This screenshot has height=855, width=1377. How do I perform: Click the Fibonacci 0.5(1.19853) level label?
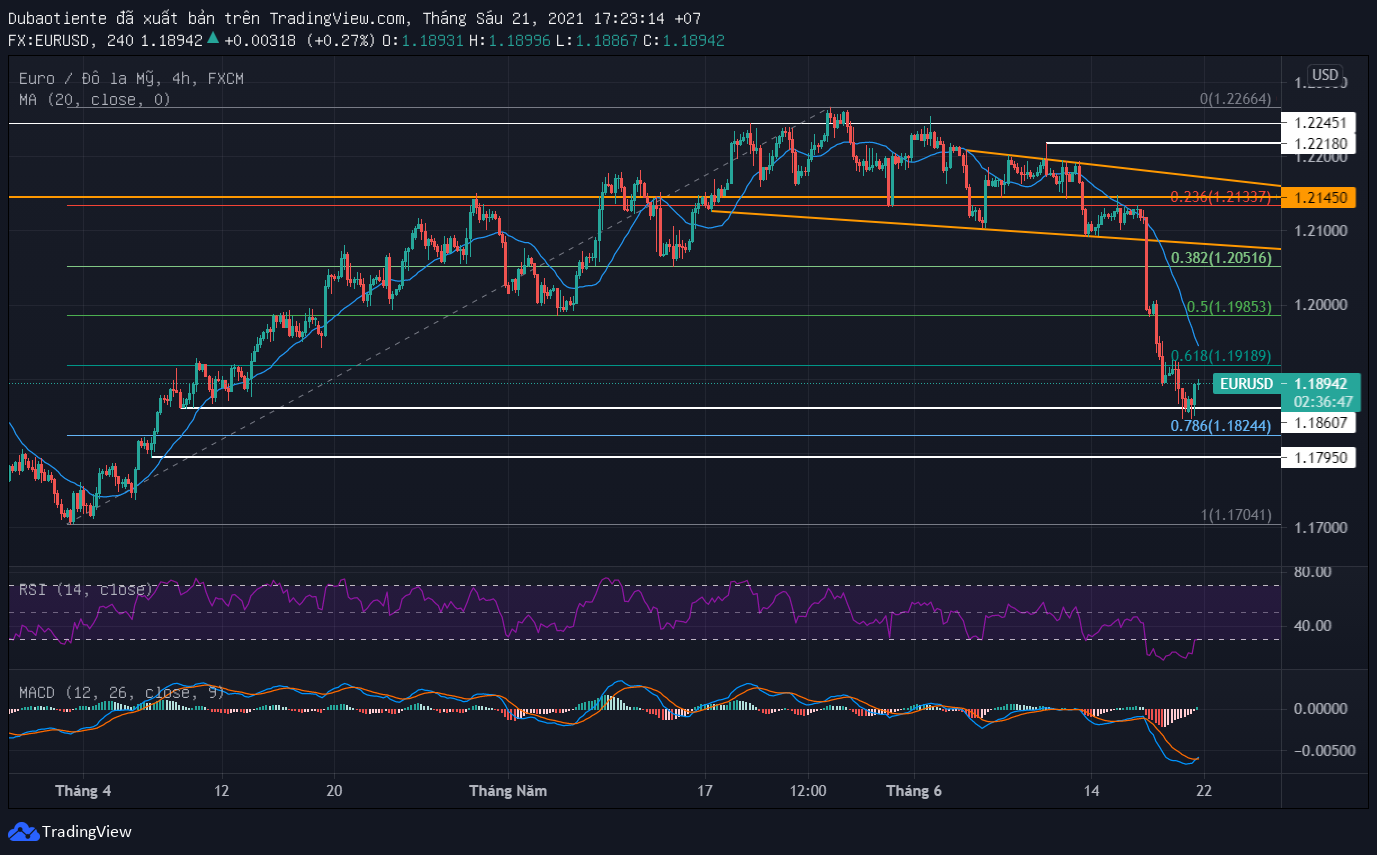[x=1228, y=307]
